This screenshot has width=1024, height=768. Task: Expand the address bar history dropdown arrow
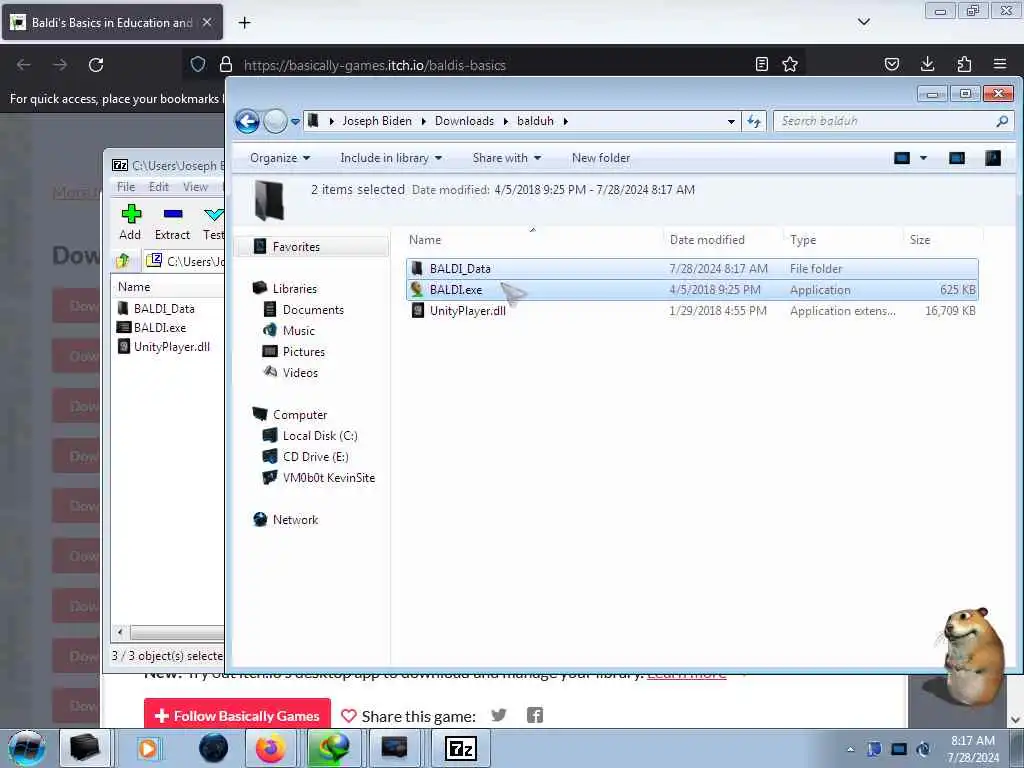click(731, 121)
